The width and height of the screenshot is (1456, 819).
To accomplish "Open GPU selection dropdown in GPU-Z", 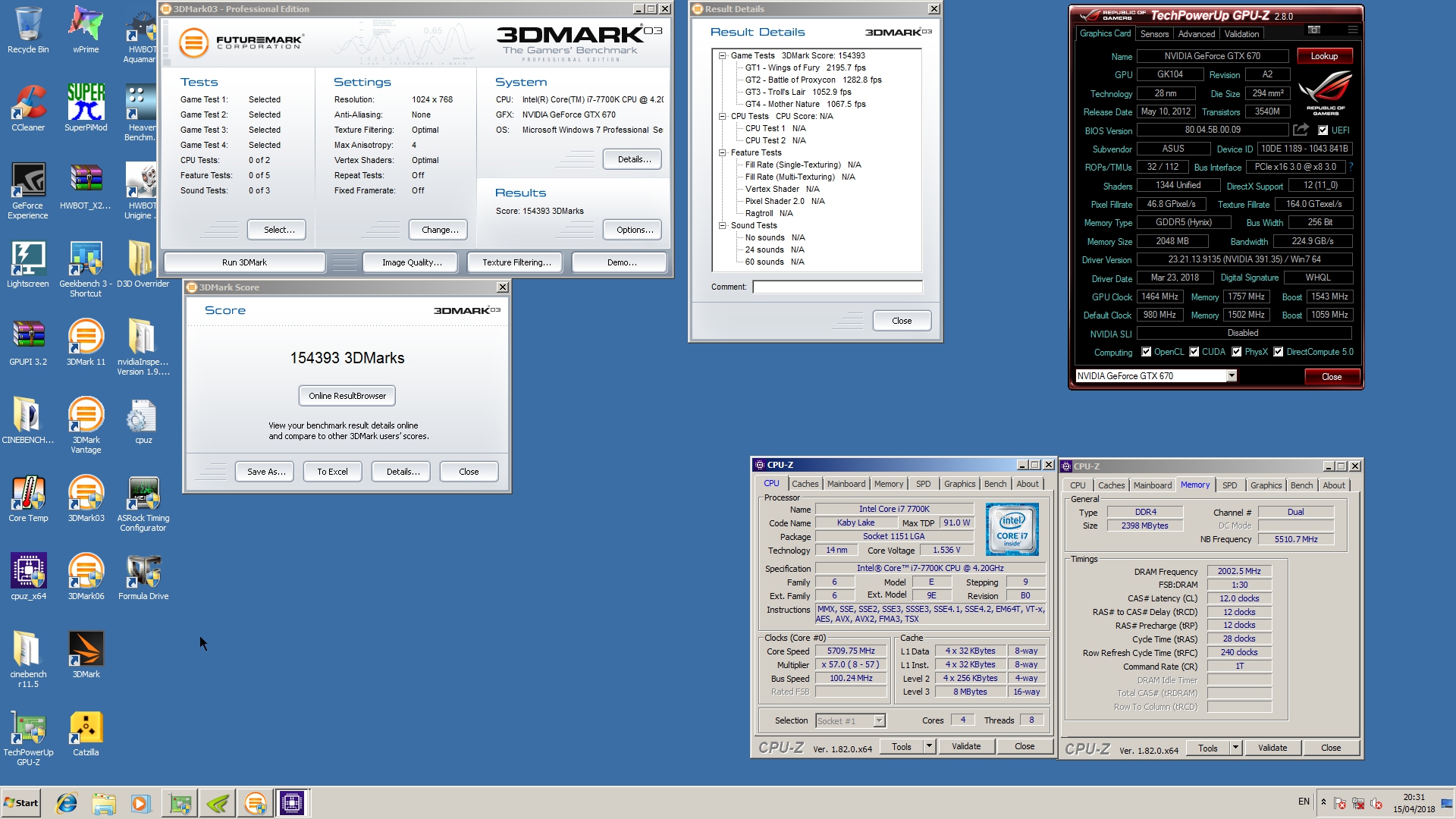I will (1232, 376).
